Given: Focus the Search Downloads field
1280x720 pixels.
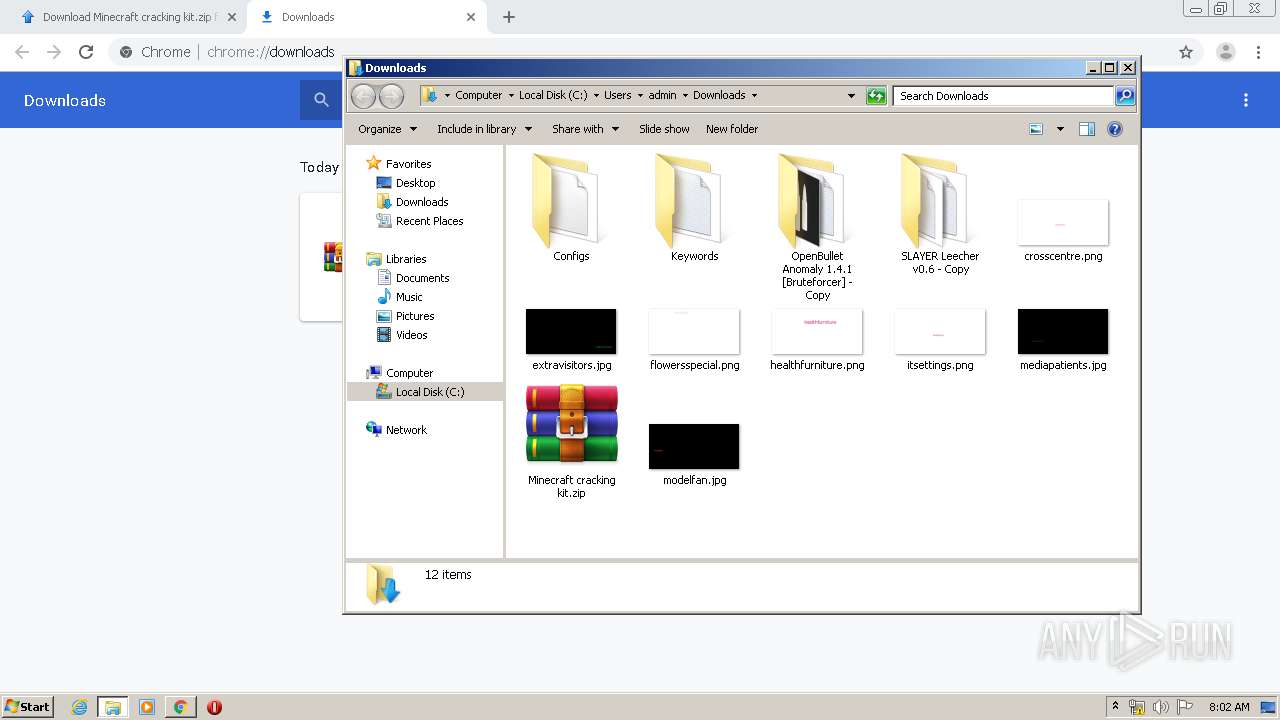Looking at the screenshot, I should (1003, 95).
